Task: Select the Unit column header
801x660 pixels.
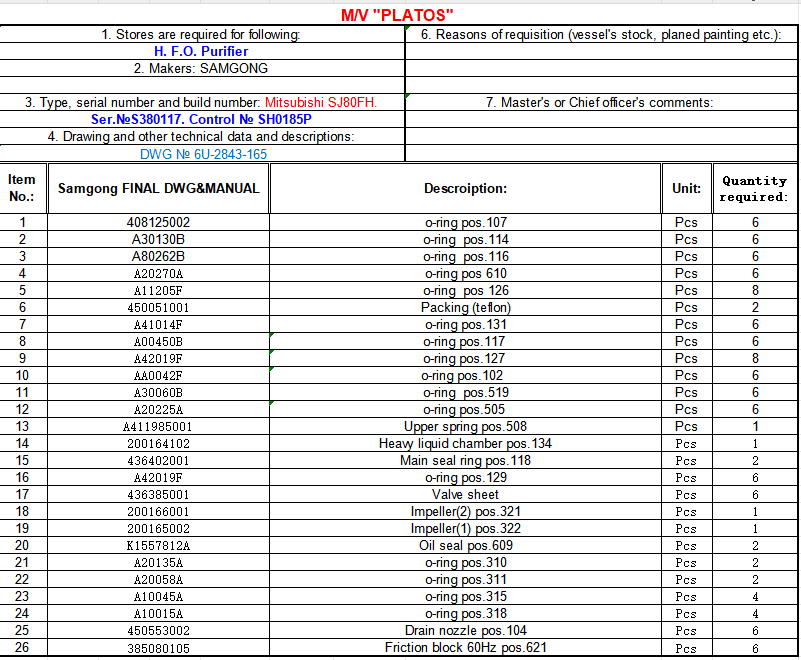Action: point(686,188)
